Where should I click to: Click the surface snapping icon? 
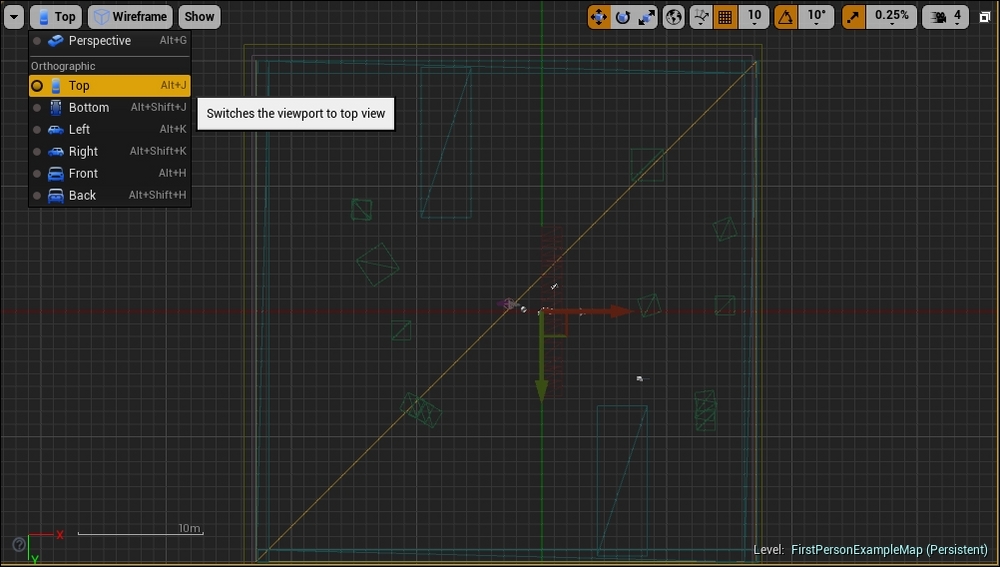tap(702, 17)
